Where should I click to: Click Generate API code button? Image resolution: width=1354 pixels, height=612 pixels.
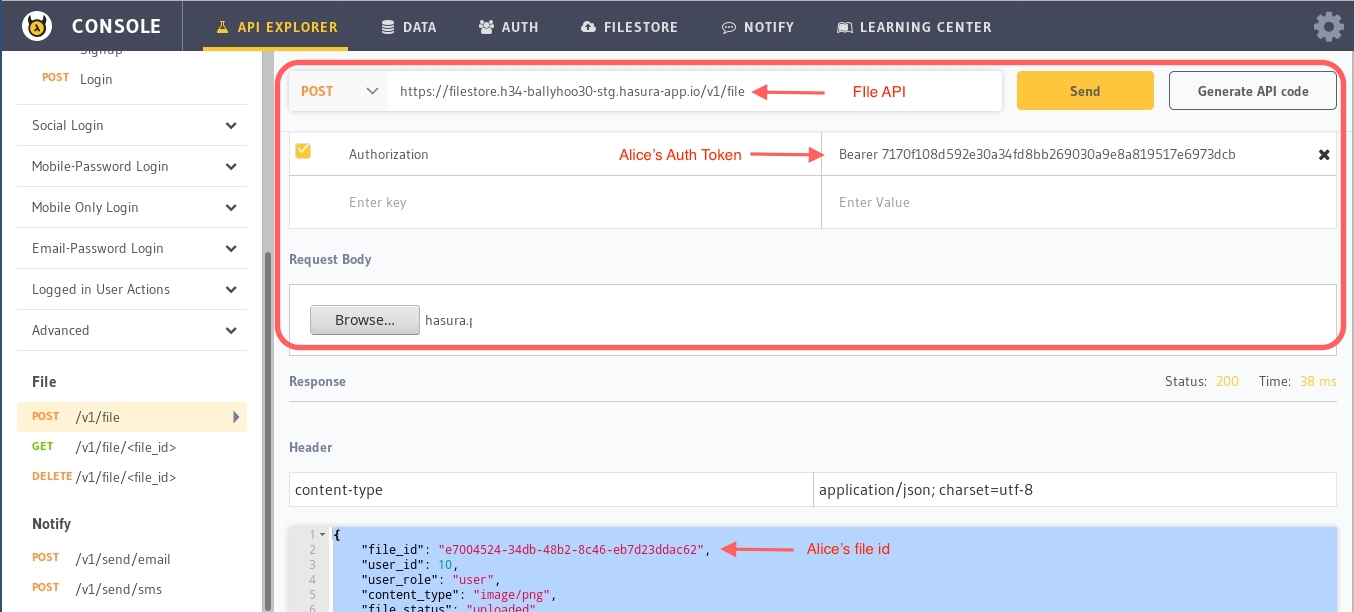coord(1253,91)
